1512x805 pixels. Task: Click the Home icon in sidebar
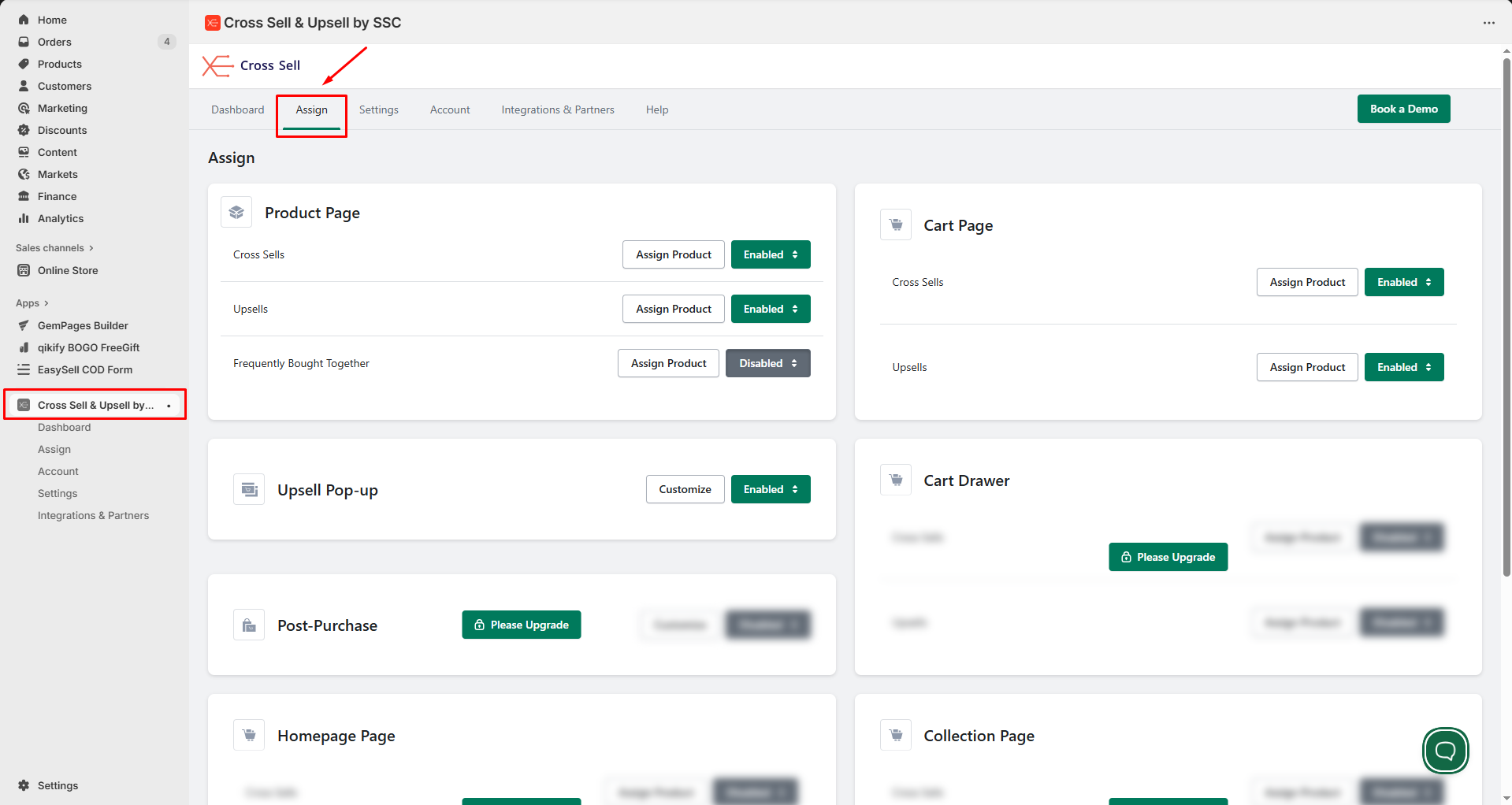tap(24, 20)
